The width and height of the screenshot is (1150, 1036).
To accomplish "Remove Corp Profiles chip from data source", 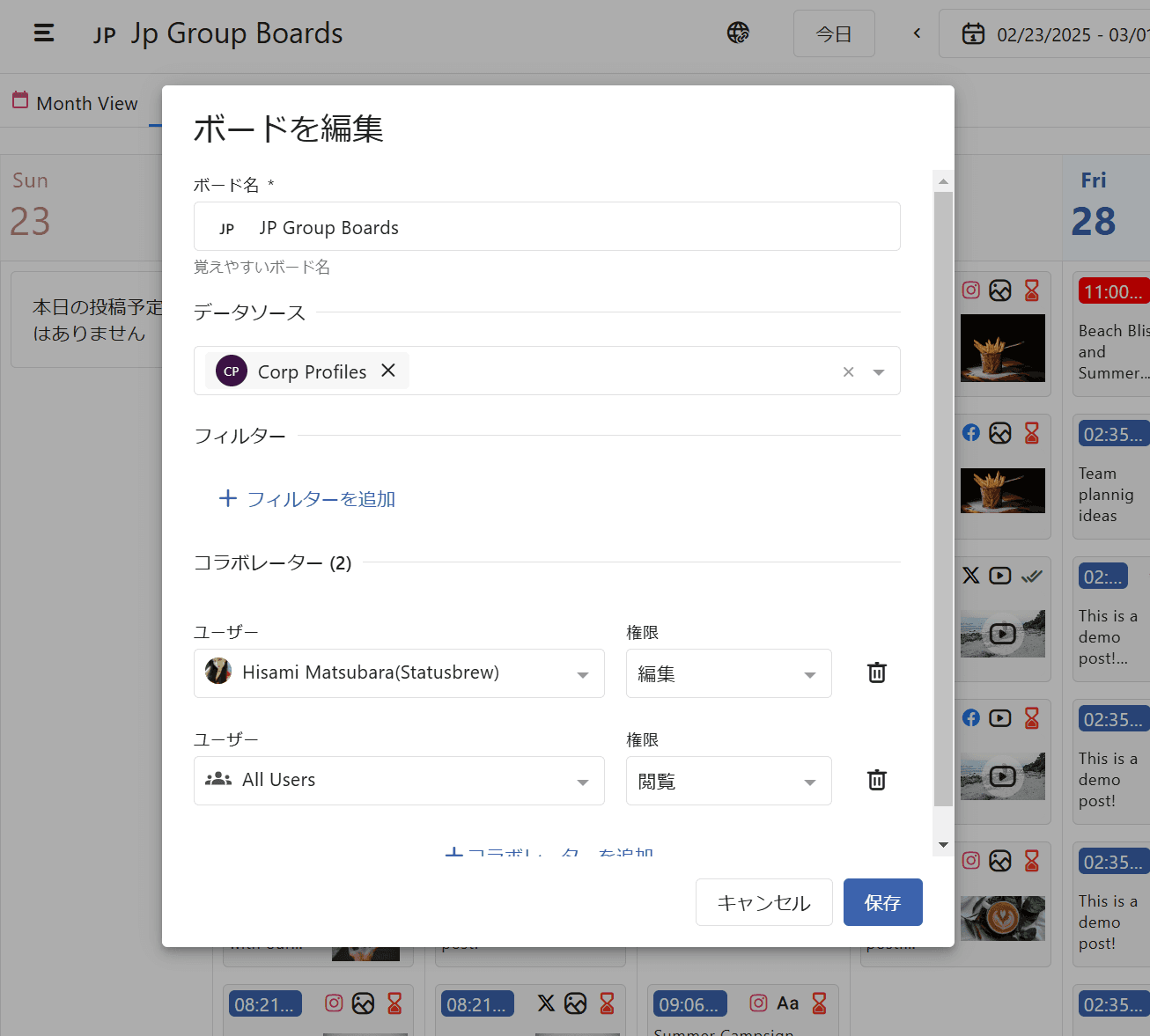I will pos(388,371).
